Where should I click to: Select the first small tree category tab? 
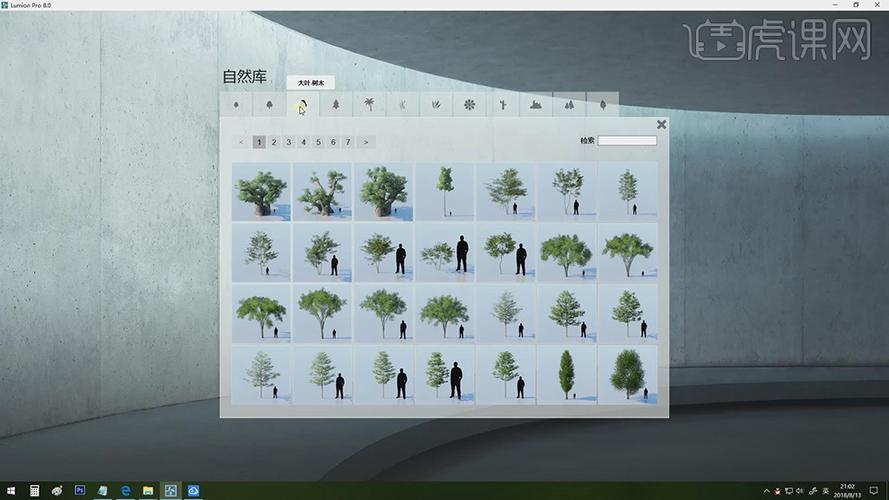click(x=236, y=104)
